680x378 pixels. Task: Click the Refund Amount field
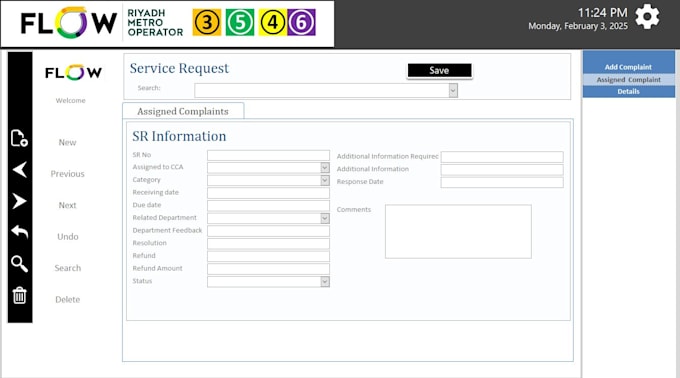tap(268, 269)
